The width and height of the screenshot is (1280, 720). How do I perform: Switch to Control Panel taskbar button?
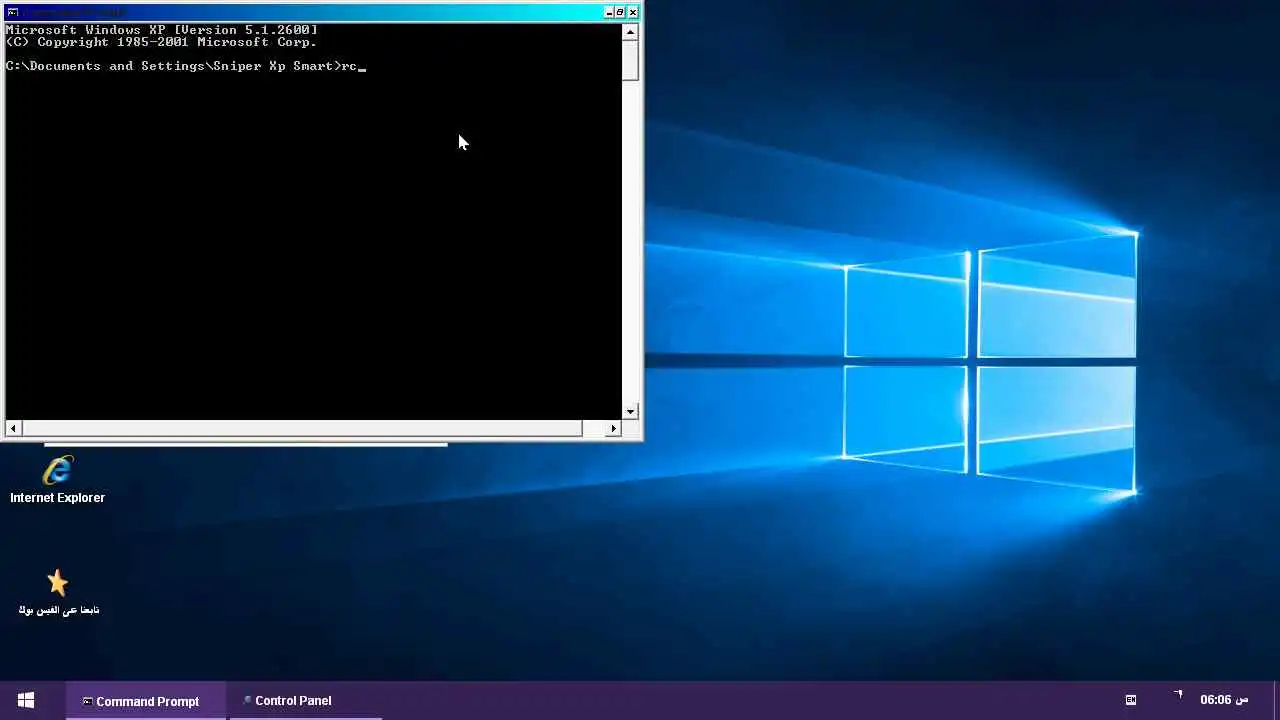306,701
